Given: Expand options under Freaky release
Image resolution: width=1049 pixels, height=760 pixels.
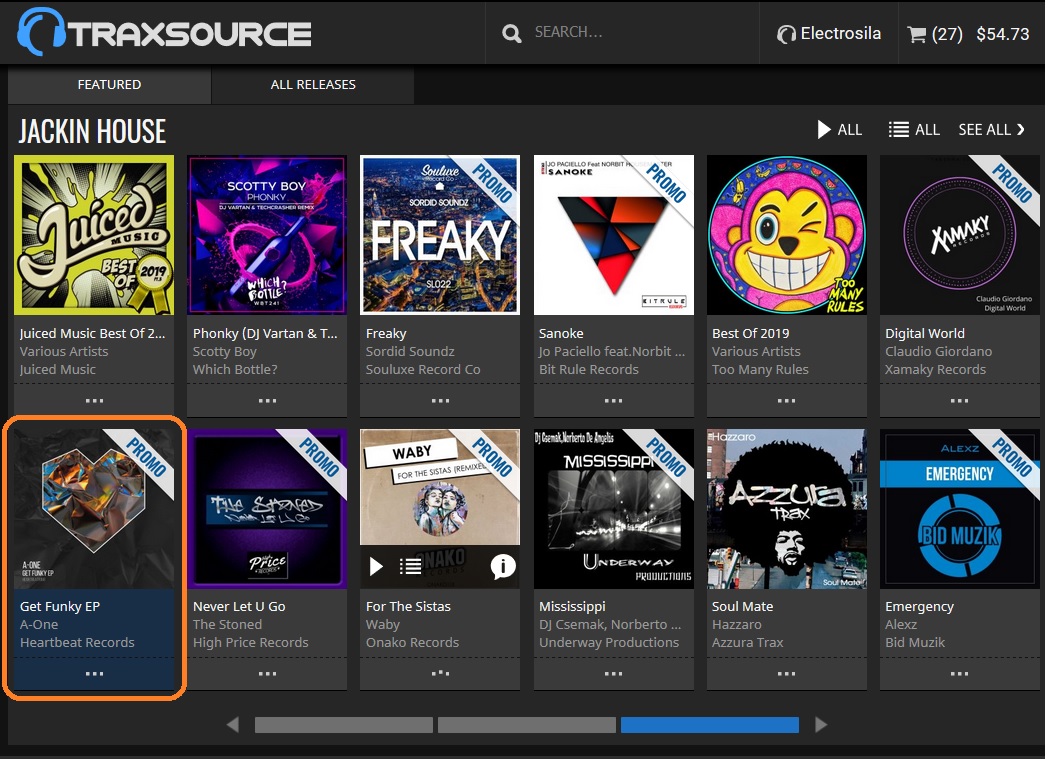Looking at the screenshot, I should point(440,401).
